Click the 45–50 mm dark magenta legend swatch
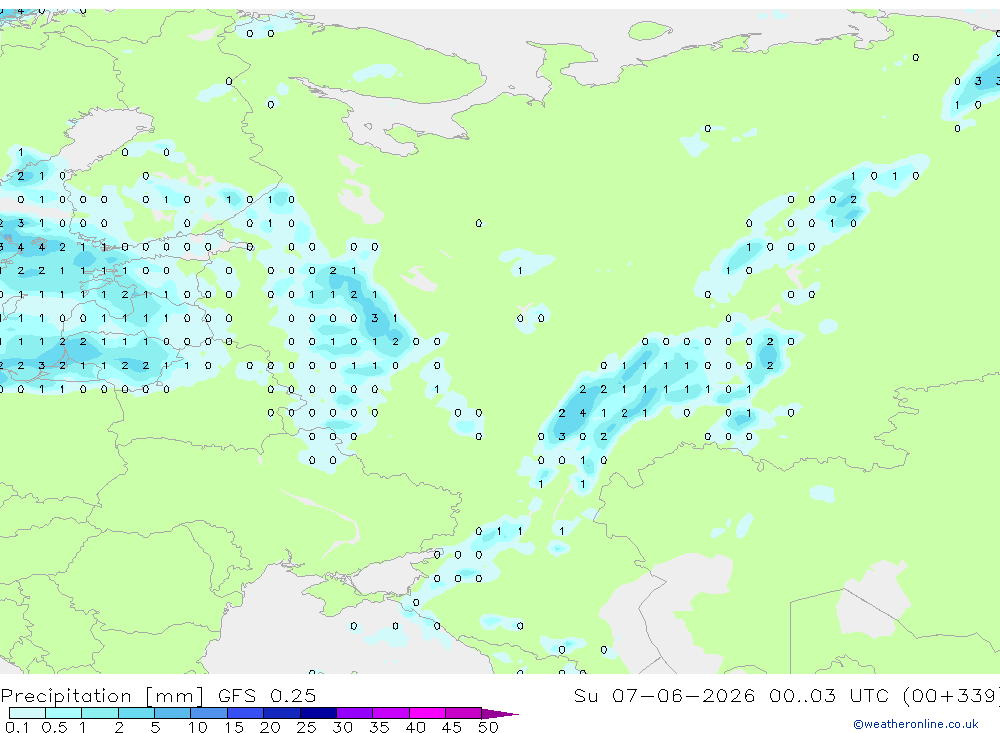Viewport: 1000px width, 733px height. tap(464, 713)
